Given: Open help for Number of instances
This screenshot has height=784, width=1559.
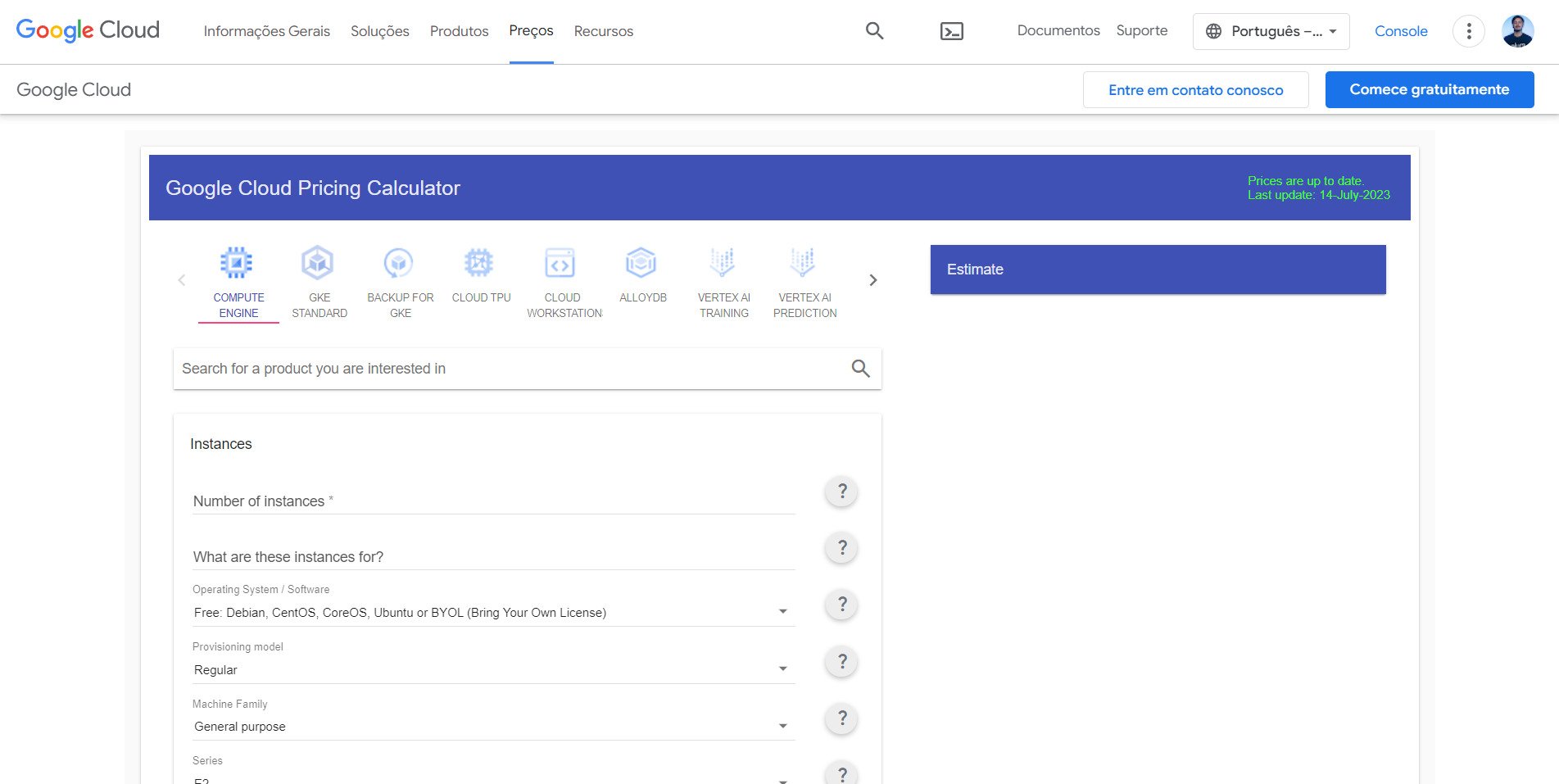Looking at the screenshot, I should coord(841,492).
